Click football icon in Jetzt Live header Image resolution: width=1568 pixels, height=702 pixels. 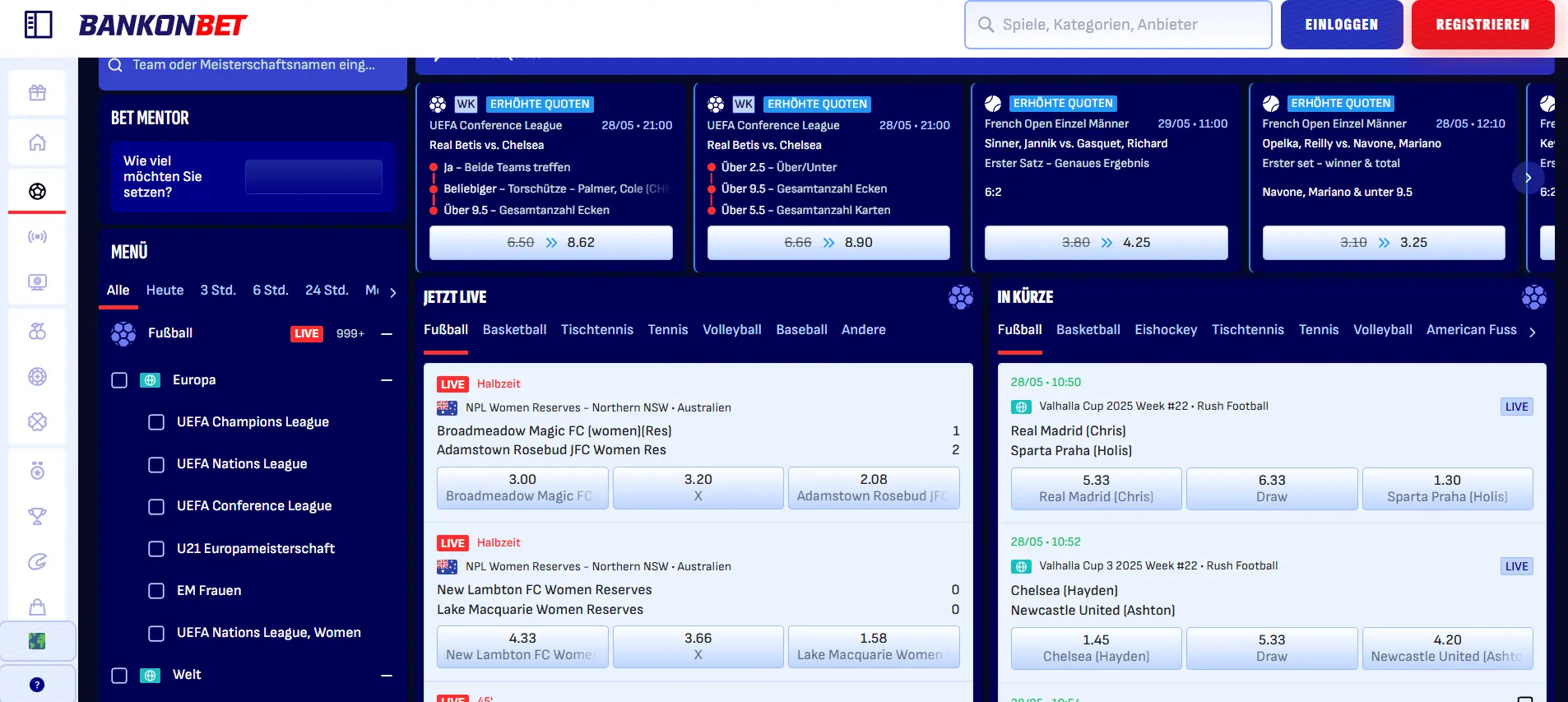(960, 297)
